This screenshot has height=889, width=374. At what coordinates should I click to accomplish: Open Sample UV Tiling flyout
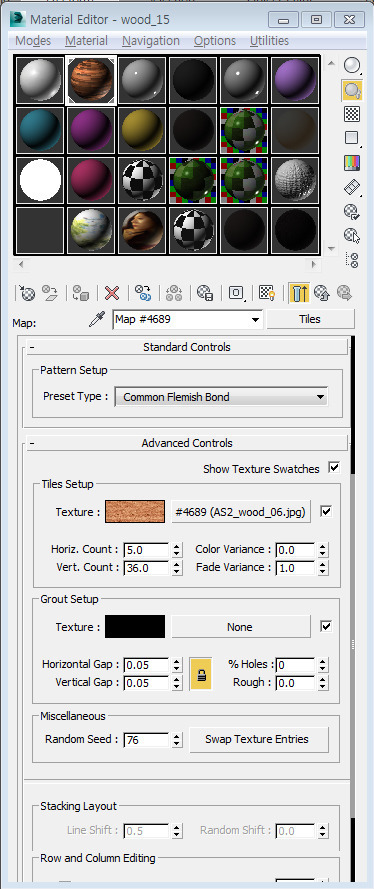coord(352,138)
